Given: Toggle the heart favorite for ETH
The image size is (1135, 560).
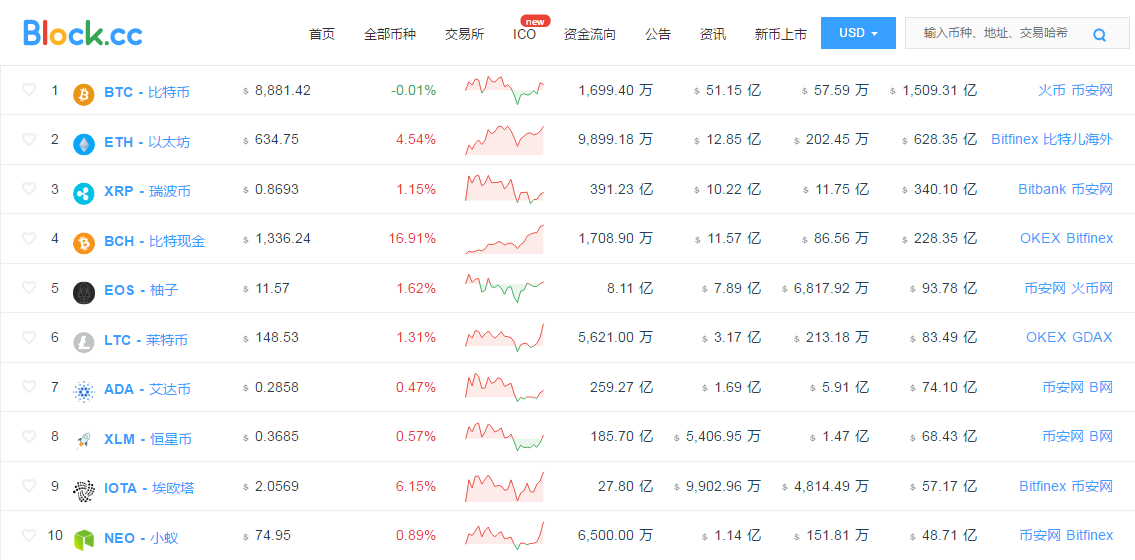Looking at the screenshot, I should [x=29, y=139].
